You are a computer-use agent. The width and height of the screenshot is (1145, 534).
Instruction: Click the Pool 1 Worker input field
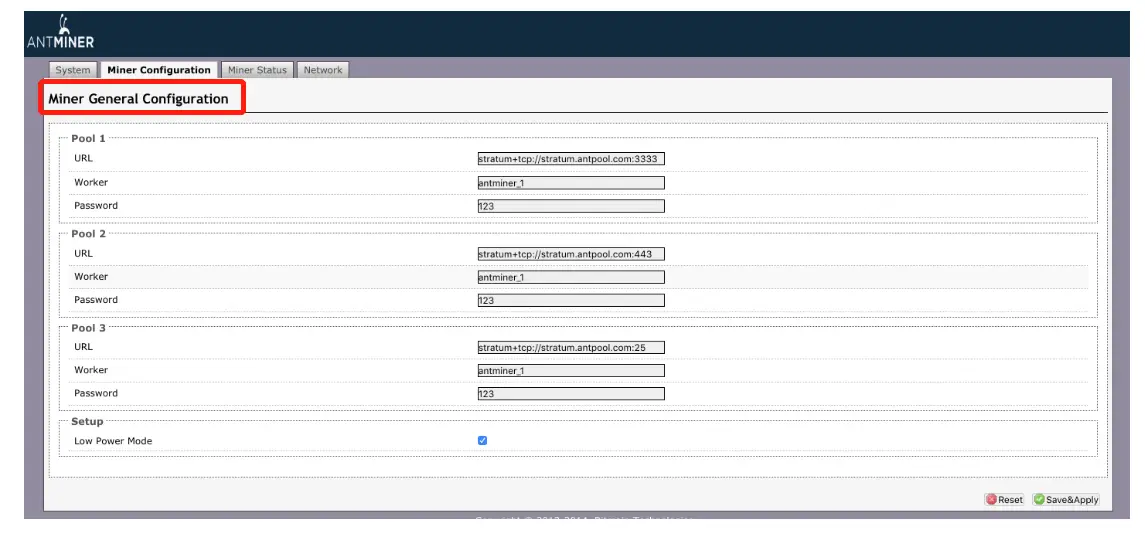571,183
